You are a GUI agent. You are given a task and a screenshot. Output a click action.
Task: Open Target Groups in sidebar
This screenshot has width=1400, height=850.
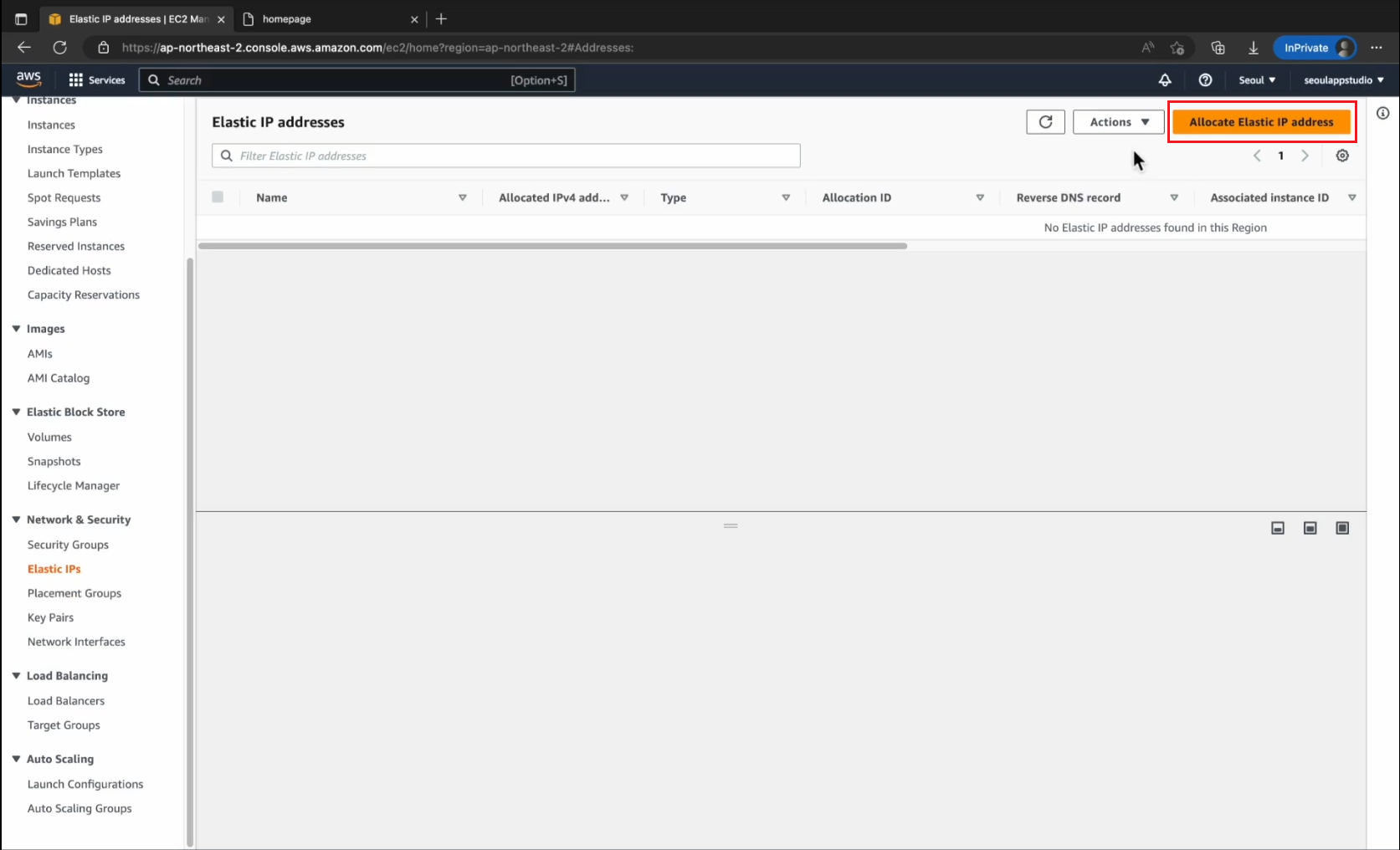64,725
